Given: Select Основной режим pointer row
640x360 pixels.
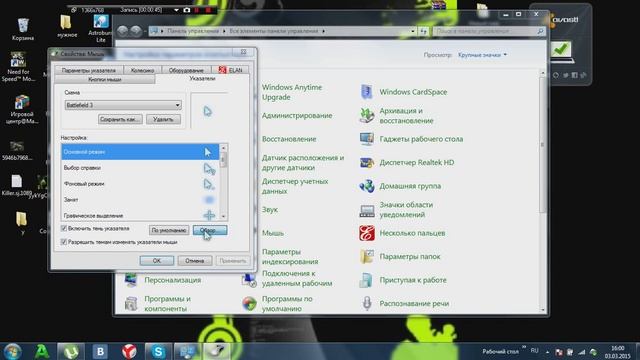Looking at the screenshot, I should point(140,152).
